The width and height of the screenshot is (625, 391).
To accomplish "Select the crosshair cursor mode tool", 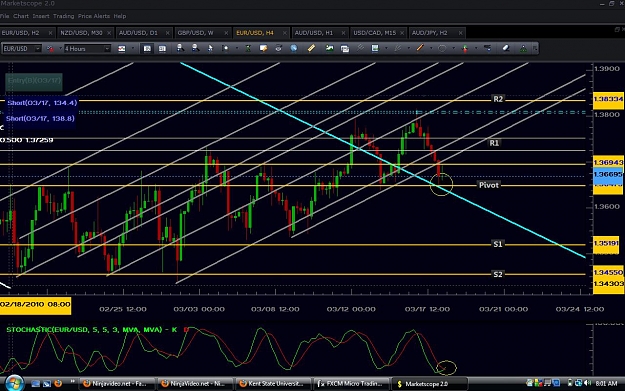I will [226, 48].
